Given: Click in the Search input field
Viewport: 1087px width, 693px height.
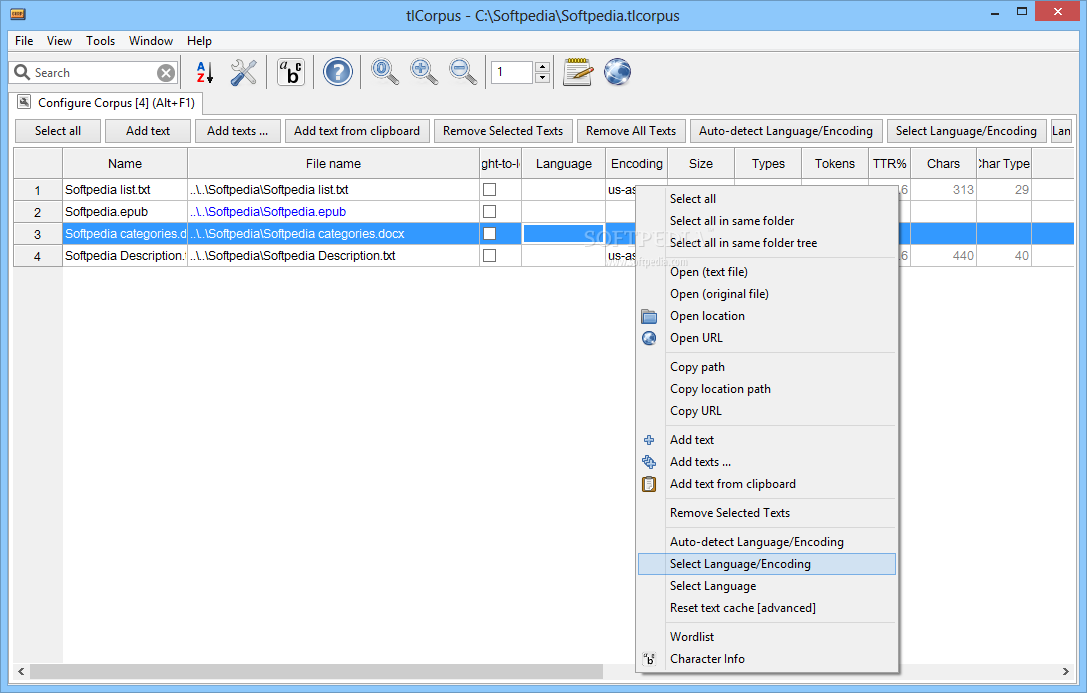Looking at the screenshot, I should click(94, 73).
